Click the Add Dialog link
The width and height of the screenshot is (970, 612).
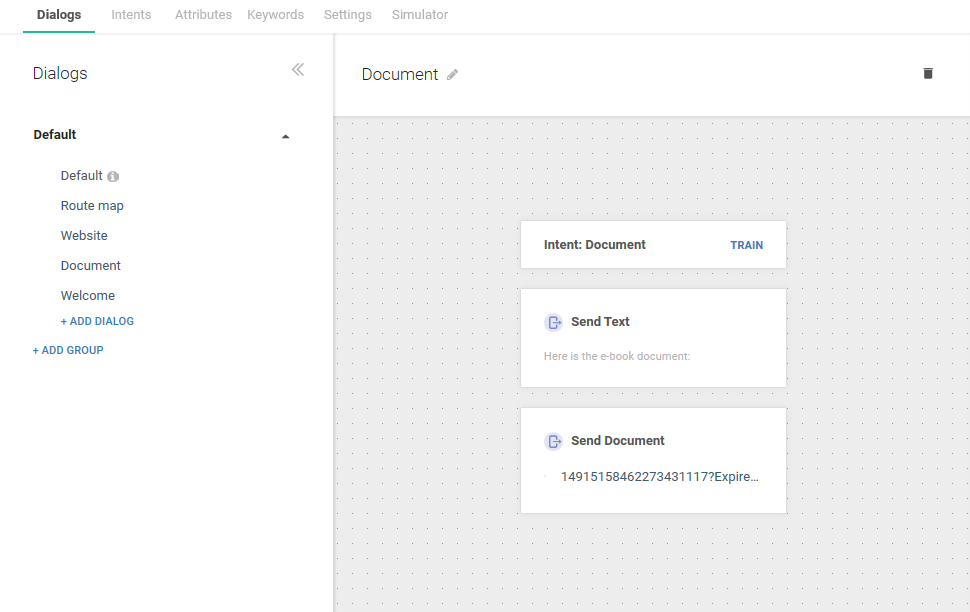coord(97,322)
